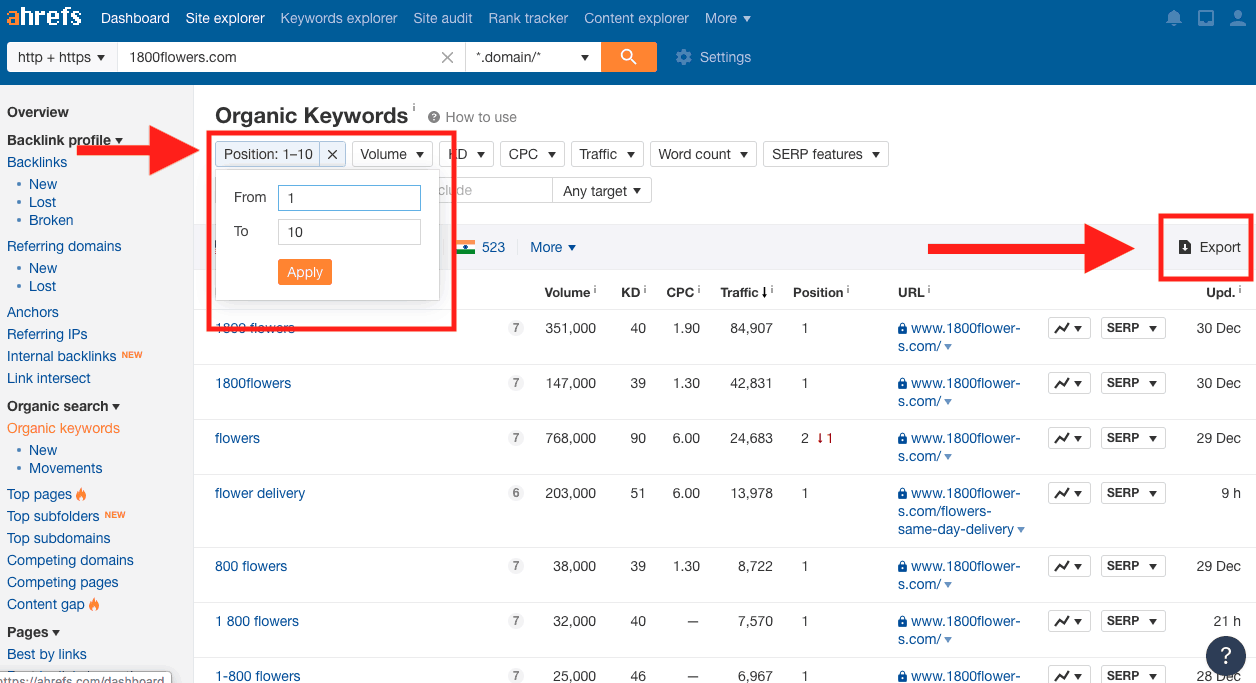
Task: Open Movements under Organic search
Action: [66, 468]
